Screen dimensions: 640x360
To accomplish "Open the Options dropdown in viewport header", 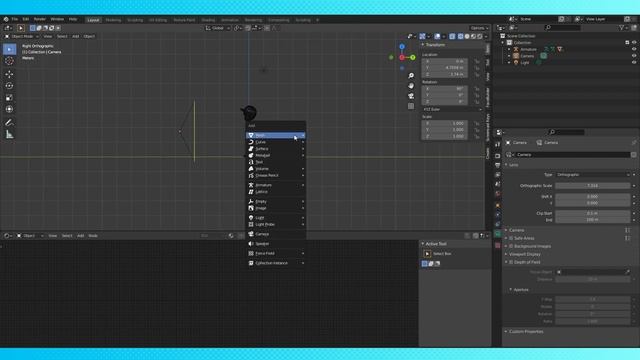I will (479, 28).
